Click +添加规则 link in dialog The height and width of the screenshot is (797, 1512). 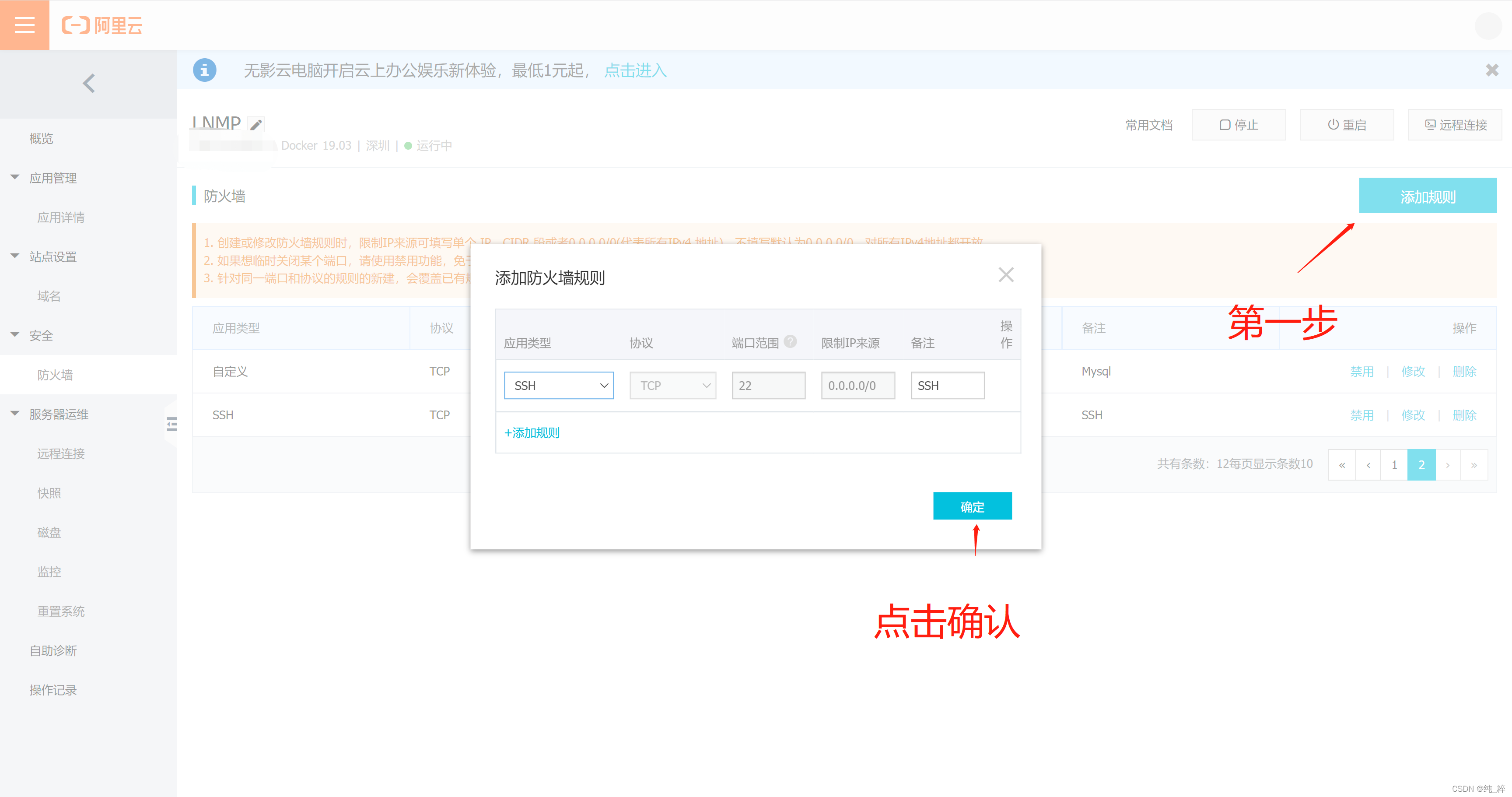point(532,433)
